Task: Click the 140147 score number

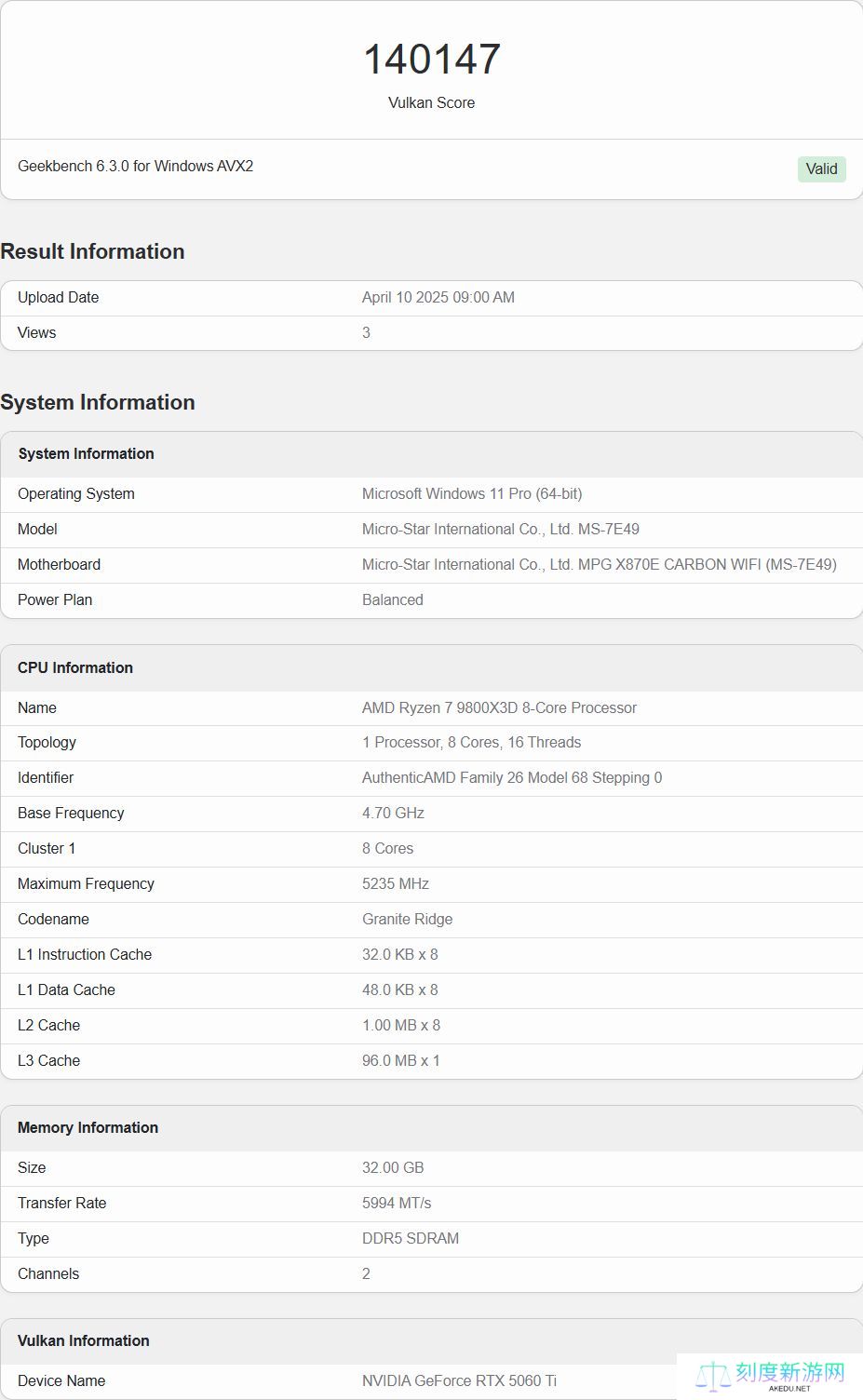Action: pos(432,60)
